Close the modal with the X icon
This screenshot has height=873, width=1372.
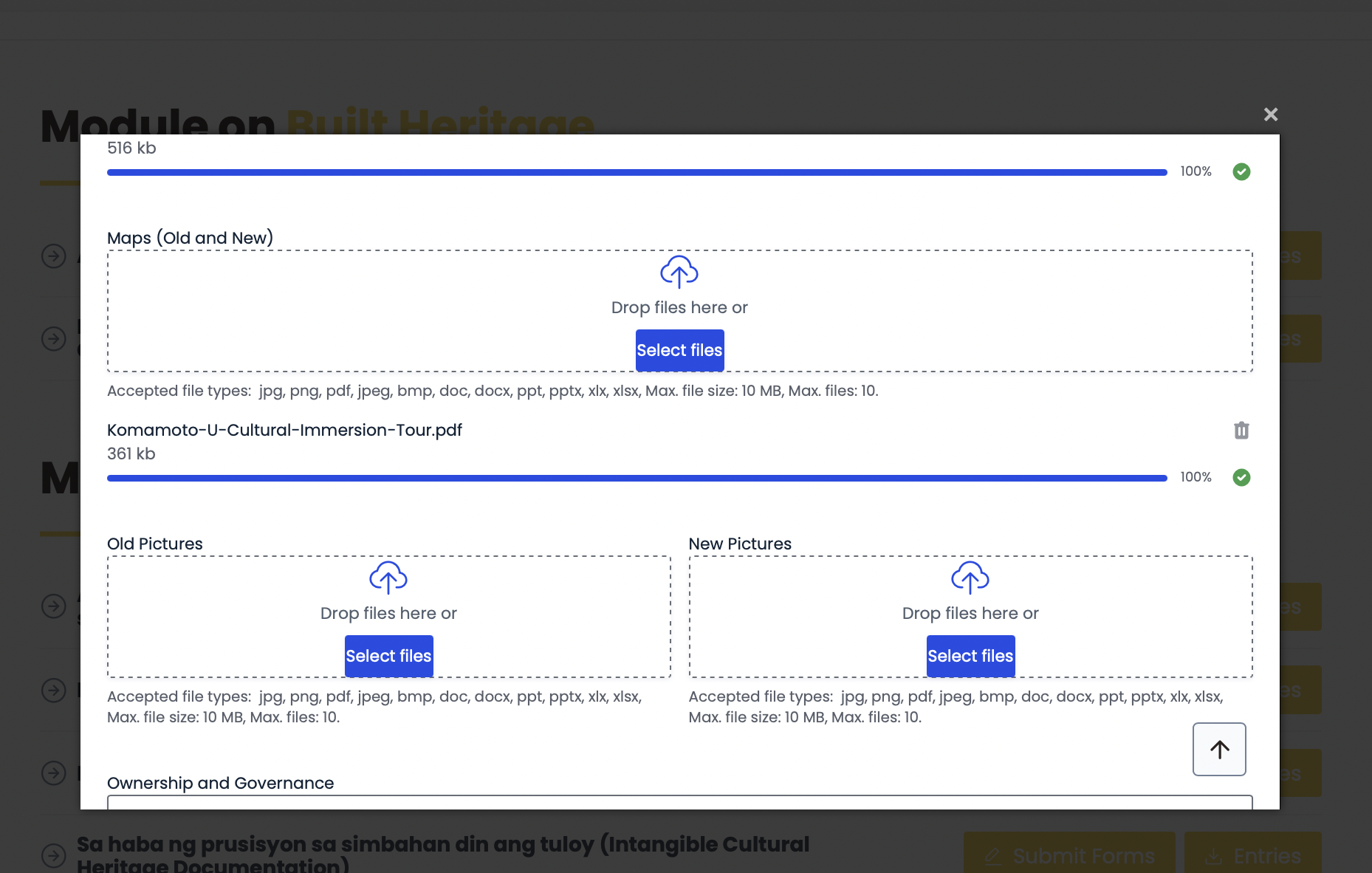coord(1270,114)
